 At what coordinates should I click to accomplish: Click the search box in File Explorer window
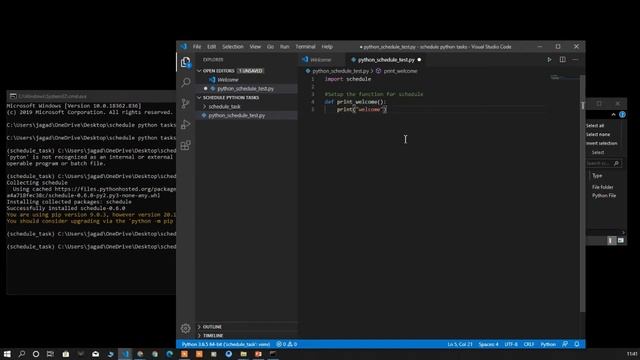[604, 163]
